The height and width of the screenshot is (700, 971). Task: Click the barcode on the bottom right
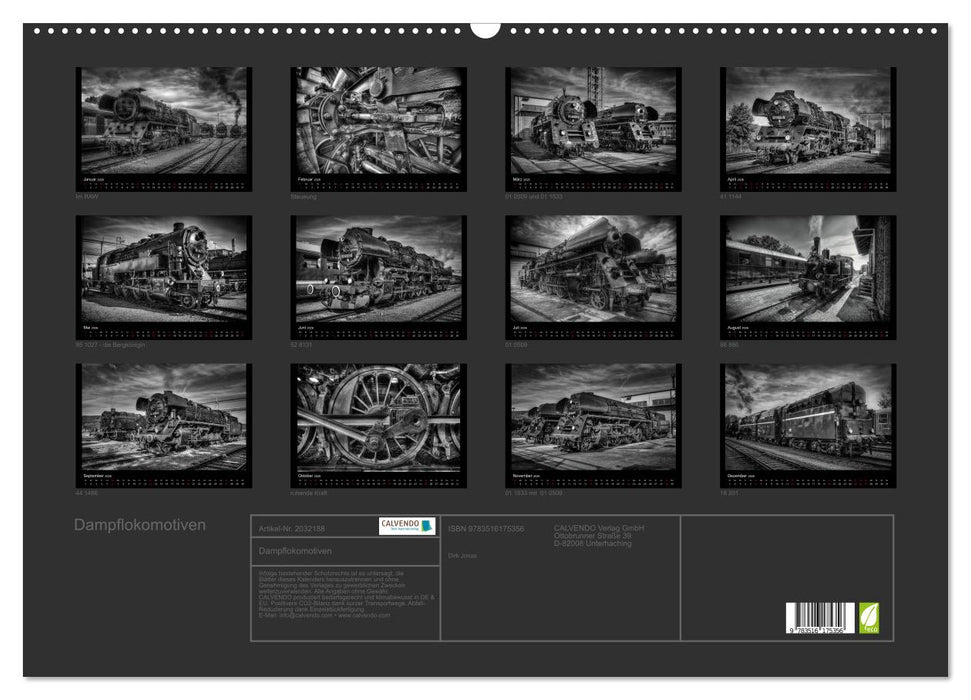(820, 618)
